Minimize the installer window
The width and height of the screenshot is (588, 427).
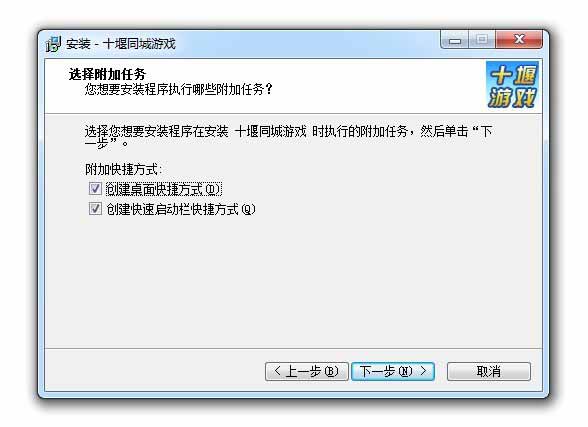[455, 40]
